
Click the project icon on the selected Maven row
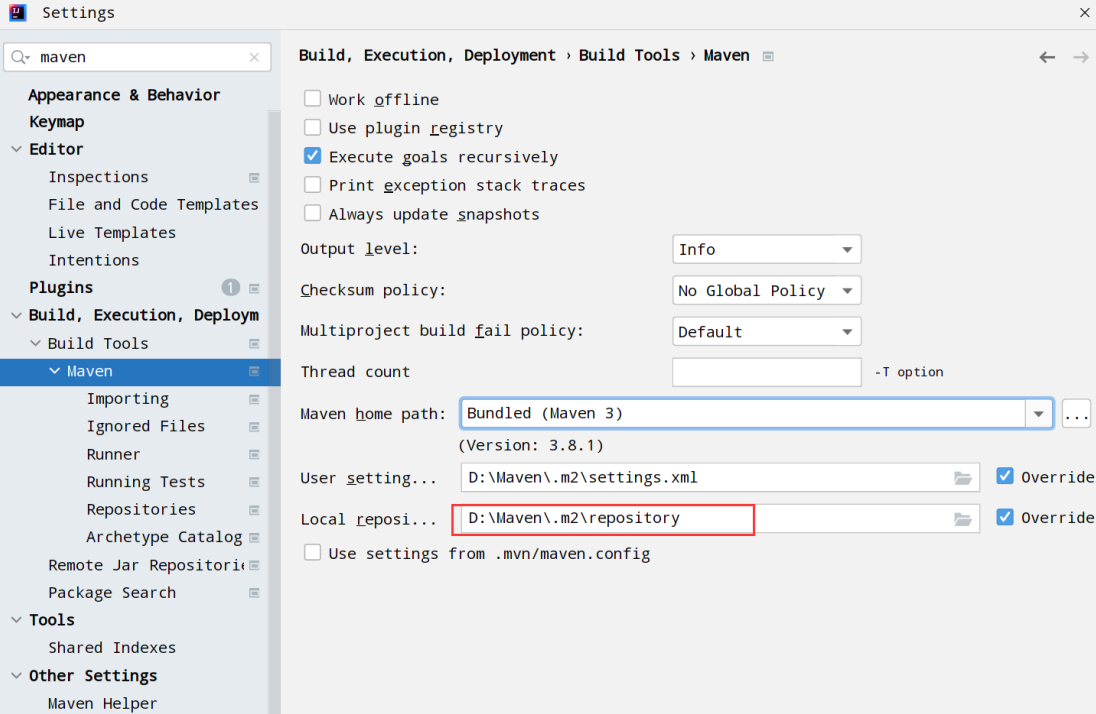click(x=254, y=371)
